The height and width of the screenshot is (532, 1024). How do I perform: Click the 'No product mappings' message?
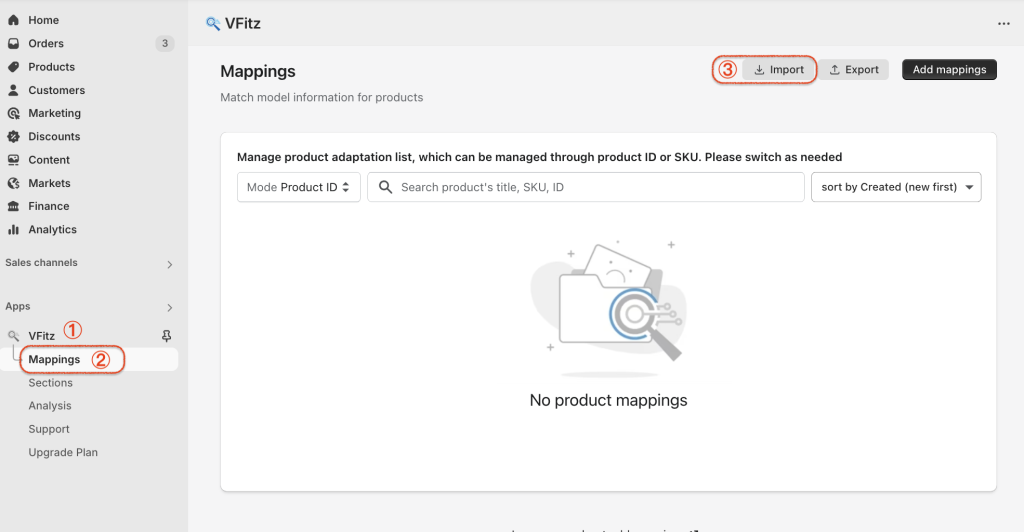(x=609, y=400)
